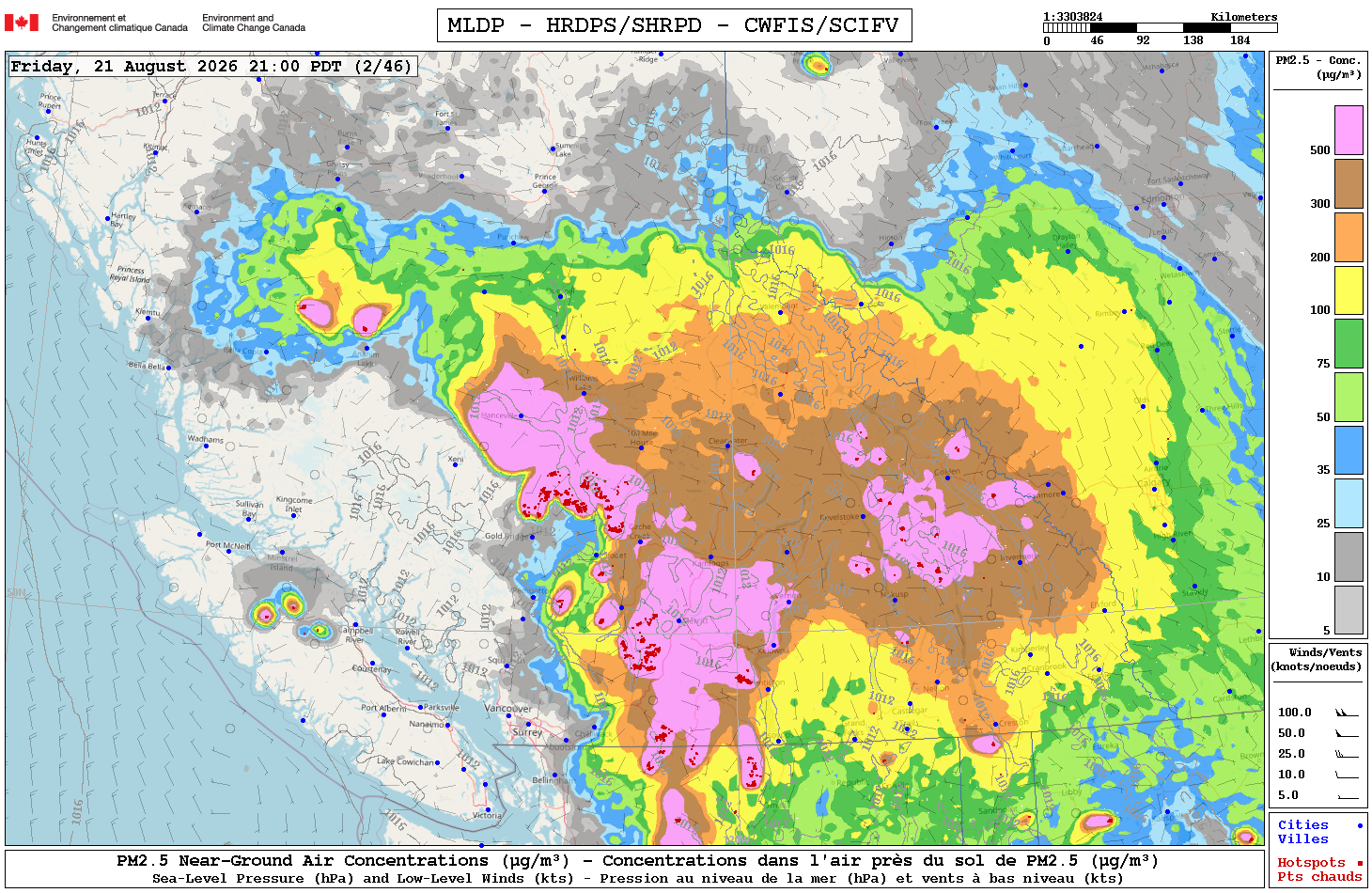Click the 'Kingcome Inlet' map label
Image resolution: width=1372 pixels, height=893 pixels.
[294, 504]
